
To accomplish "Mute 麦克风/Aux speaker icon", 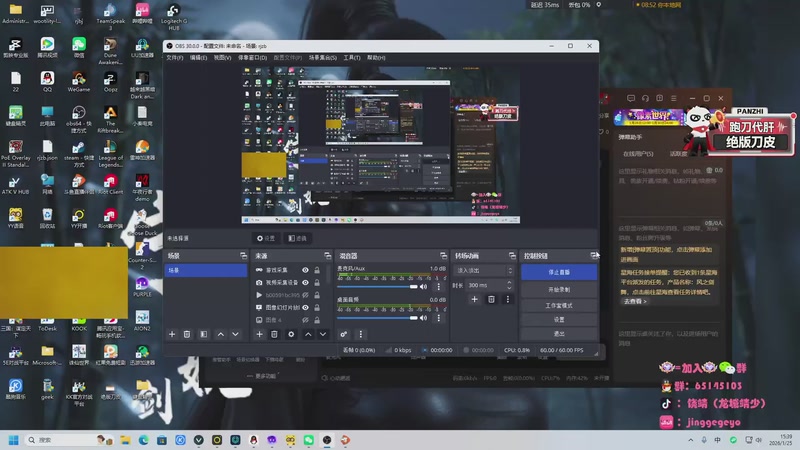I will (x=423, y=287).
